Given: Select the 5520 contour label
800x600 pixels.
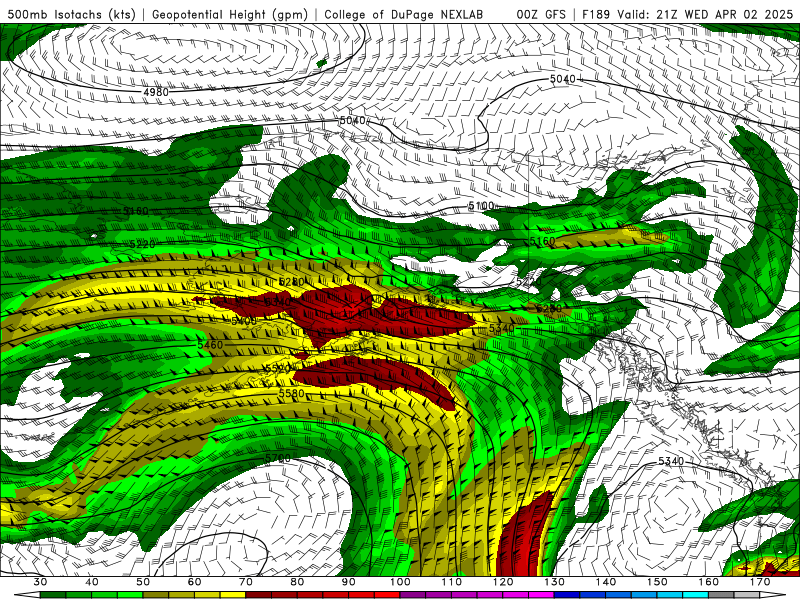Looking at the screenshot, I should [278, 368].
